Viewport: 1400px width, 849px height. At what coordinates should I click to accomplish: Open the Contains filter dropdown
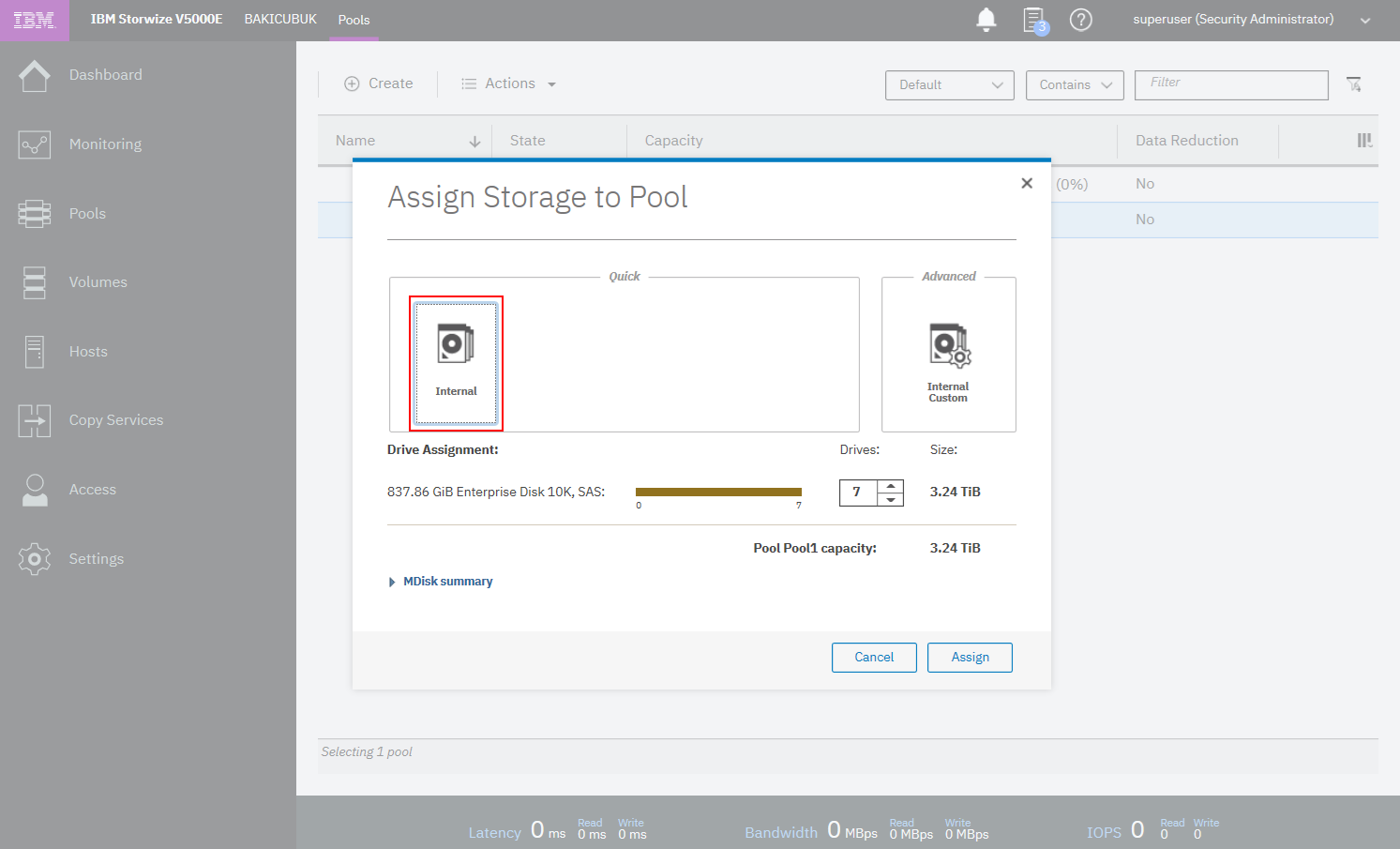tap(1075, 84)
